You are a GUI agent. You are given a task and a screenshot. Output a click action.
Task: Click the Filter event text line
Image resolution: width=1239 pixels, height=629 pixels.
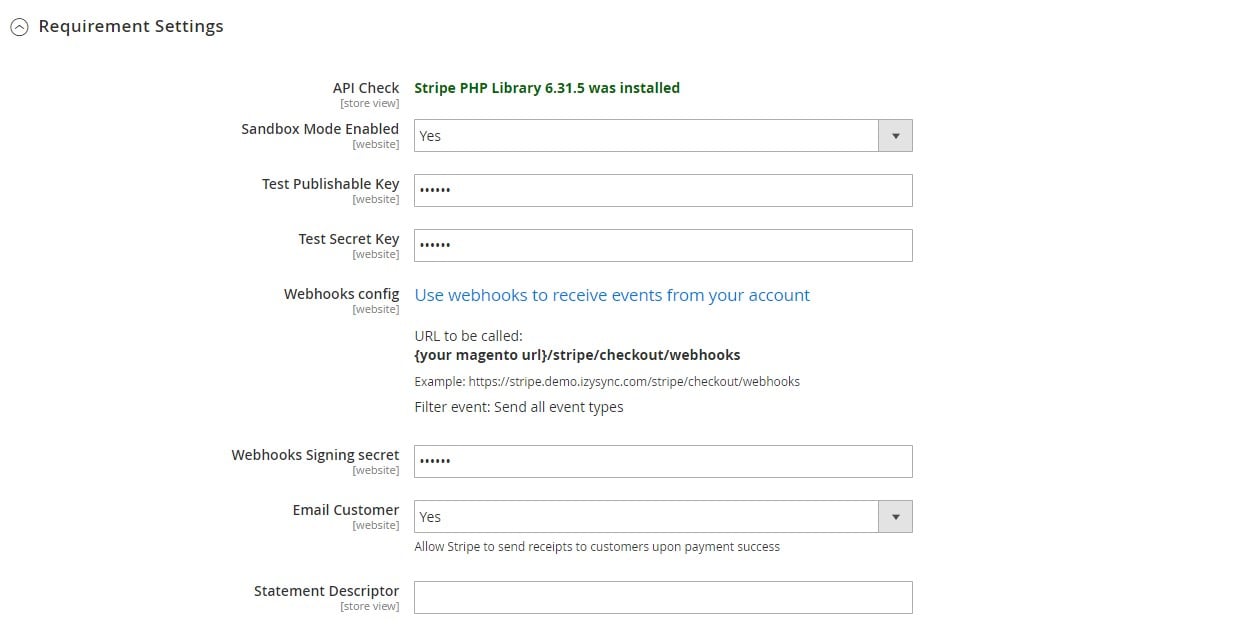coord(519,407)
